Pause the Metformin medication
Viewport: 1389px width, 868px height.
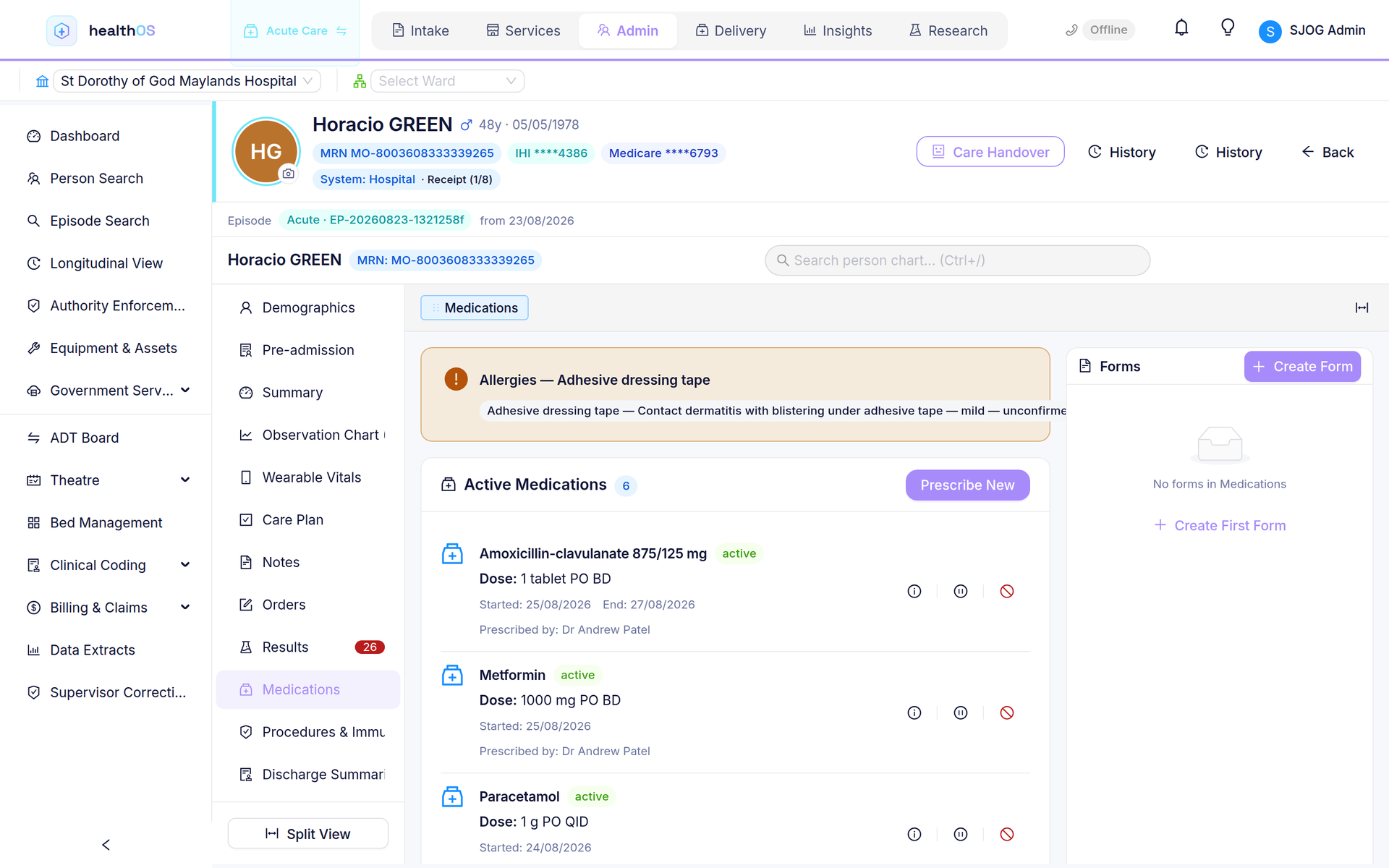961,713
